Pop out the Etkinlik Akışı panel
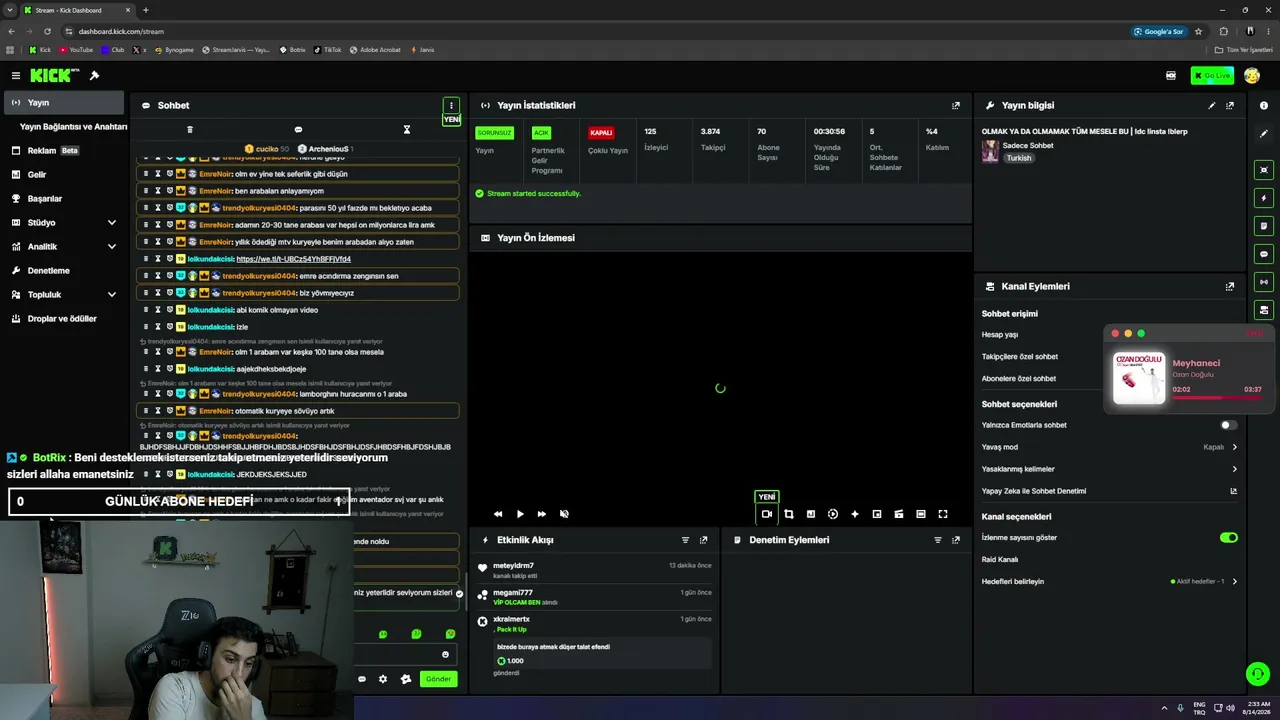The width and height of the screenshot is (1280, 720). (x=704, y=540)
